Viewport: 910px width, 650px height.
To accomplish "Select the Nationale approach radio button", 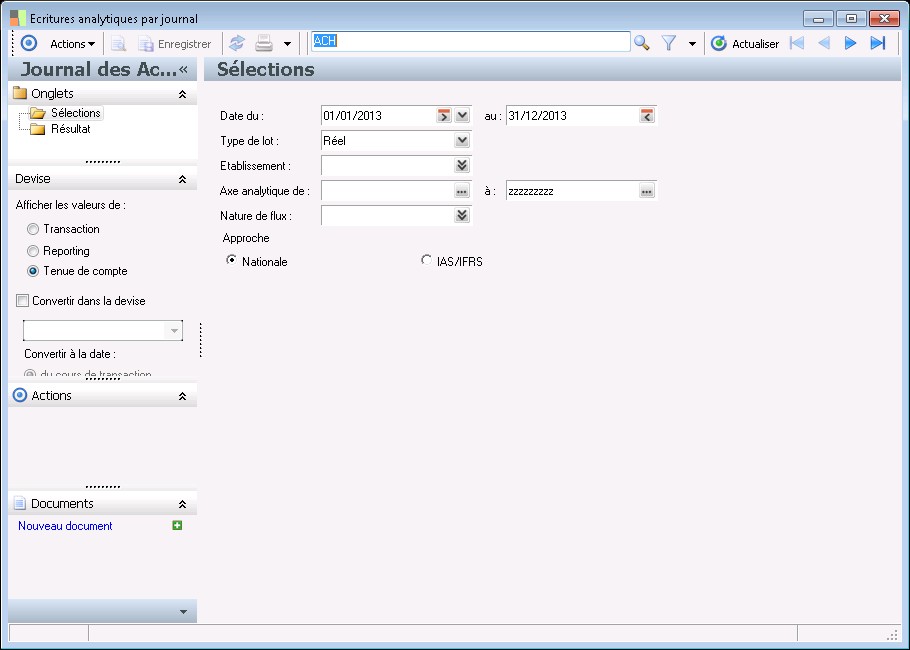I will (232, 260).
